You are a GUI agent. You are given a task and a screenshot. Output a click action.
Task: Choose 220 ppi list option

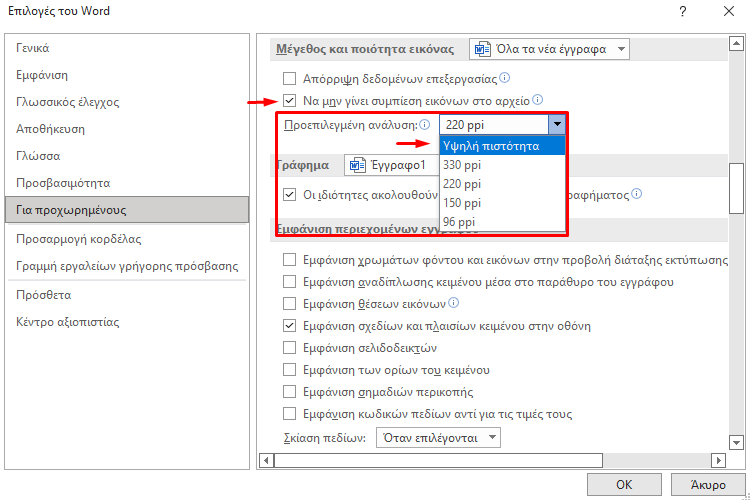pos(502,184)
